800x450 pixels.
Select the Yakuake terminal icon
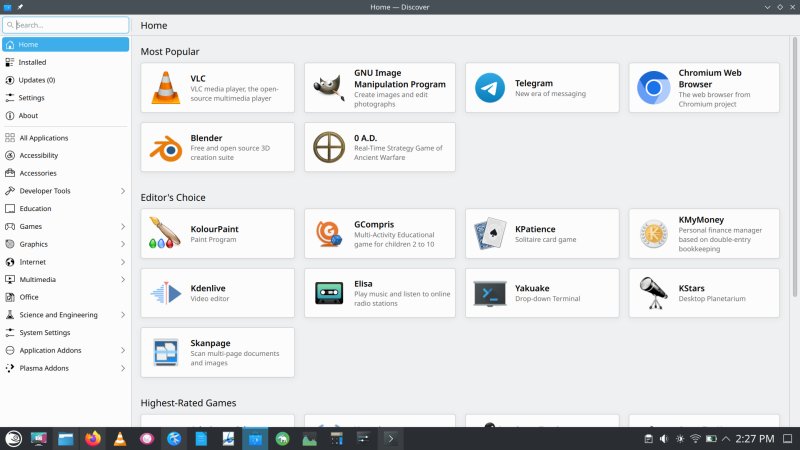click(490, 293)
